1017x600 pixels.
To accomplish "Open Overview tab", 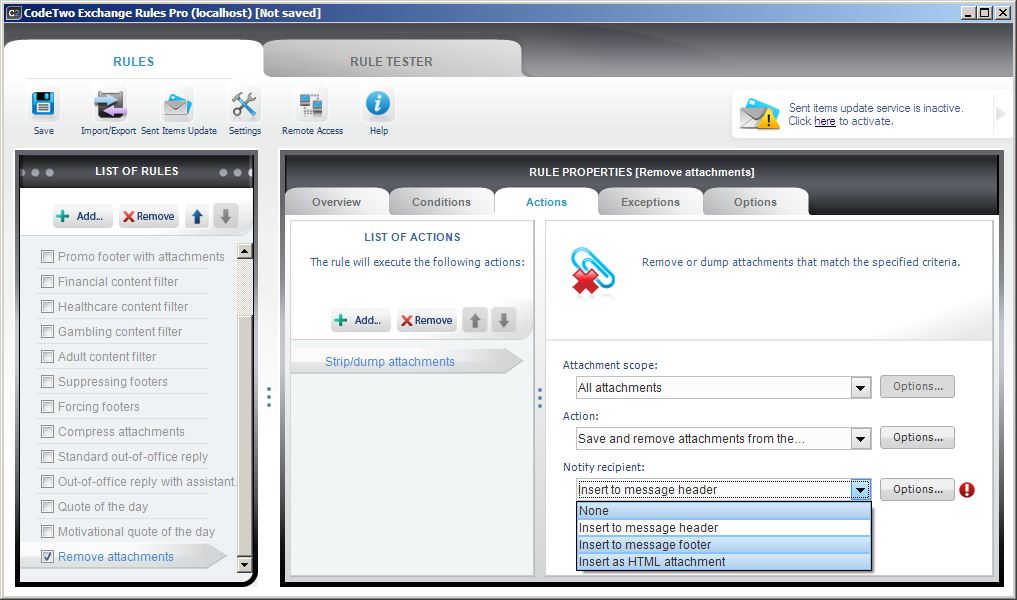I will click(x=336, y=202).
